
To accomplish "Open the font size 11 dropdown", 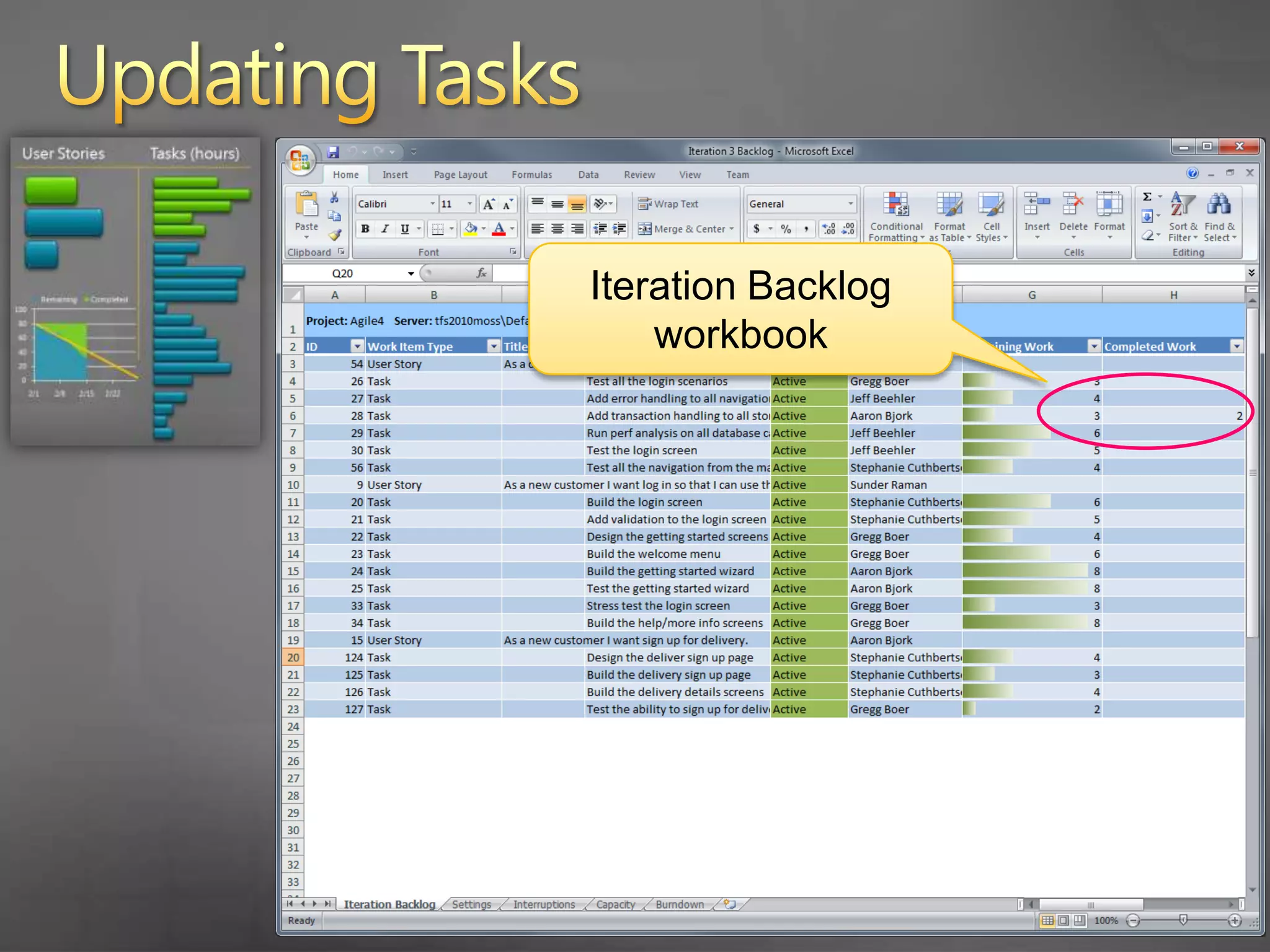I will [x=470, y=204].
